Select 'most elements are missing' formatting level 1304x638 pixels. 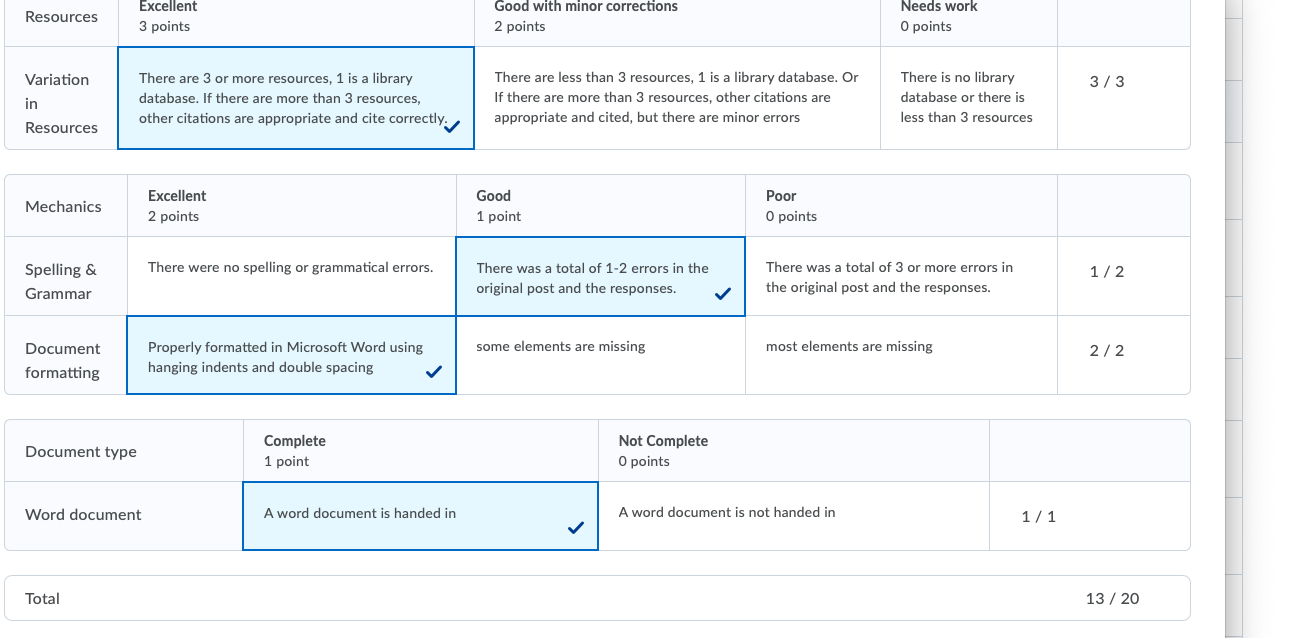click(901, 355)
